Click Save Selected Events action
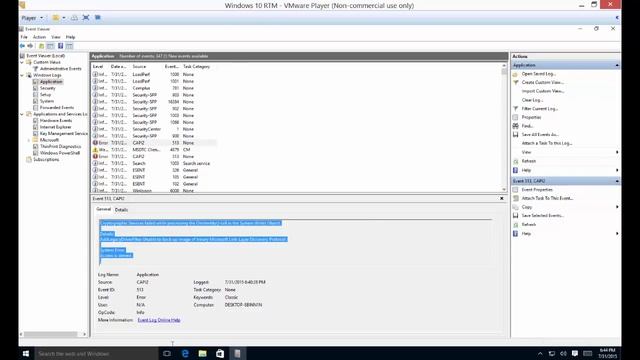This screenshot has width=640, height=360. tap(542, 215)
